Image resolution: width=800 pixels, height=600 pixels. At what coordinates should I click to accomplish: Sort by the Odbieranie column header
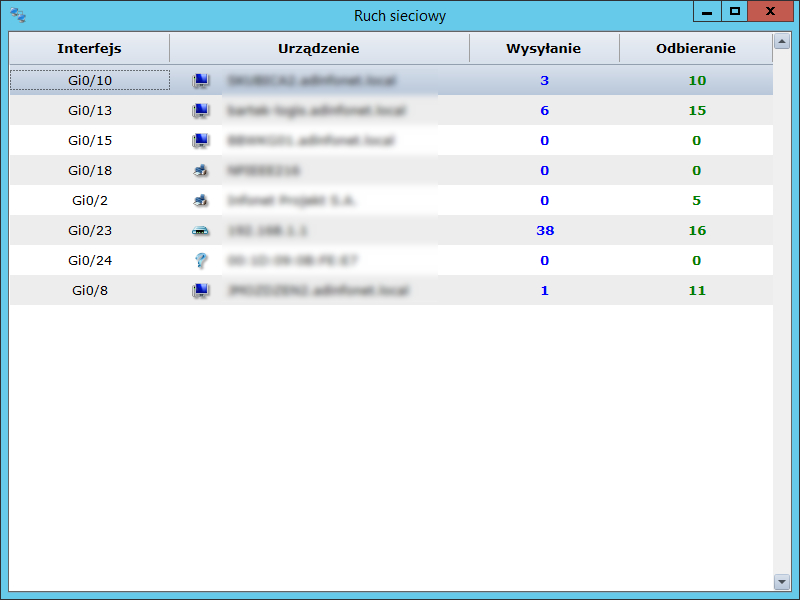pos(695,48)
